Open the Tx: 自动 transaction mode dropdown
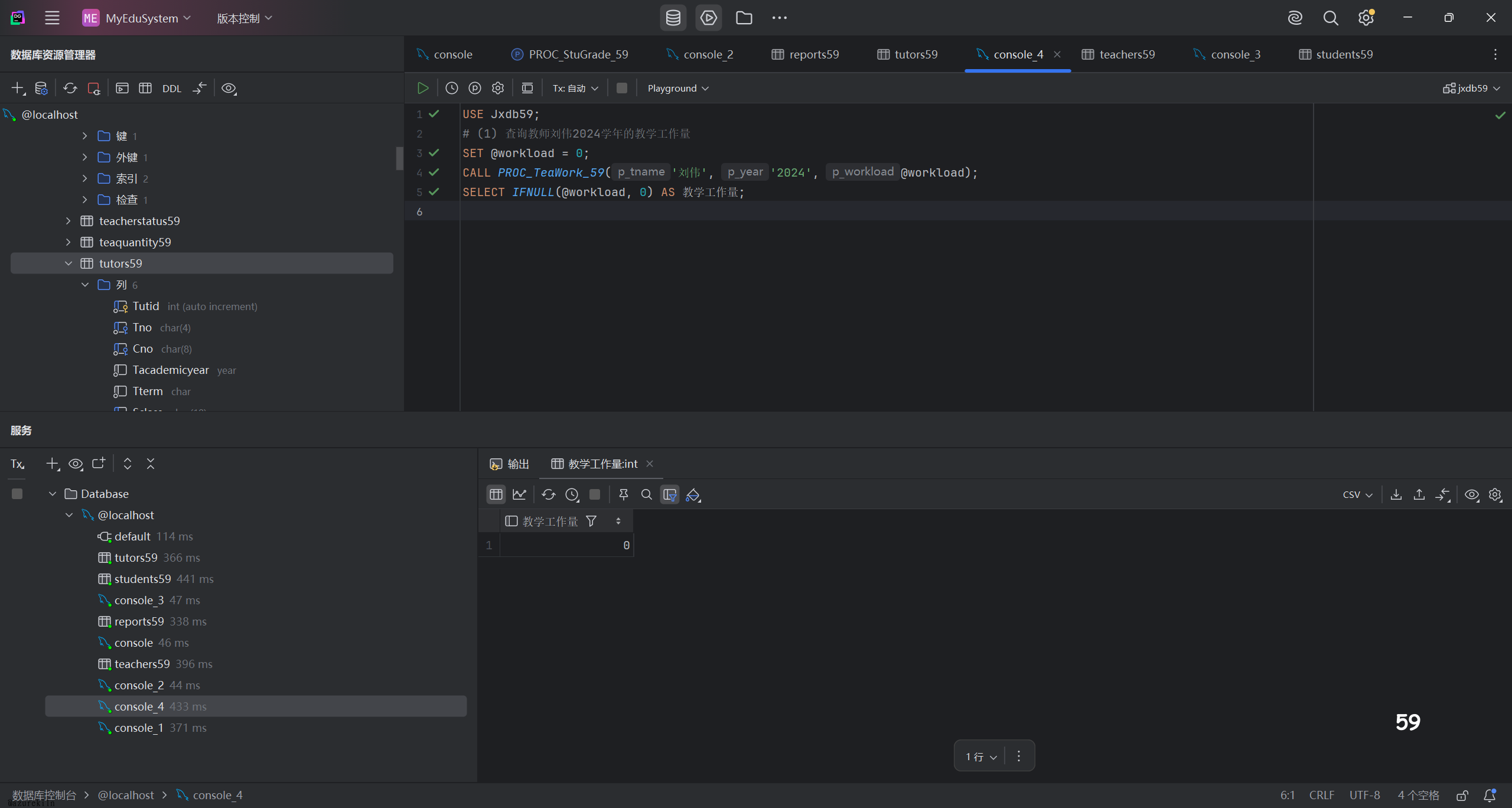 [575, 88]
